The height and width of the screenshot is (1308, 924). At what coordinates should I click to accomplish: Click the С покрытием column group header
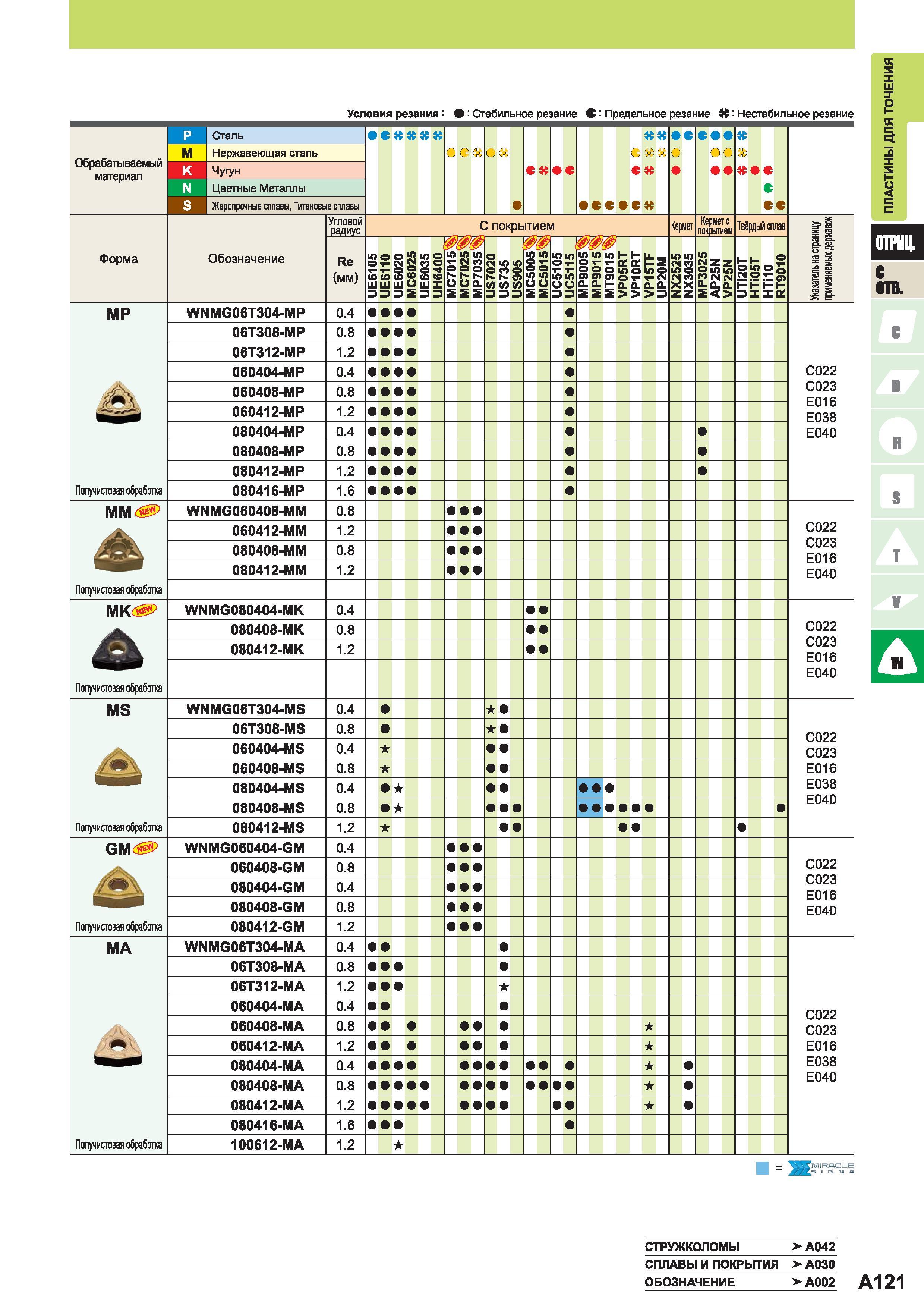(x=516, y=226)
